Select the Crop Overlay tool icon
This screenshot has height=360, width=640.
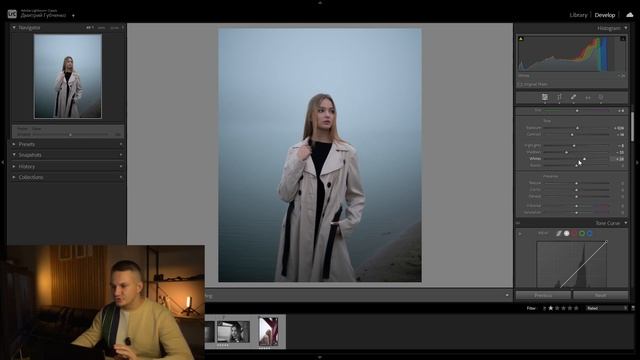pos(559,97)
